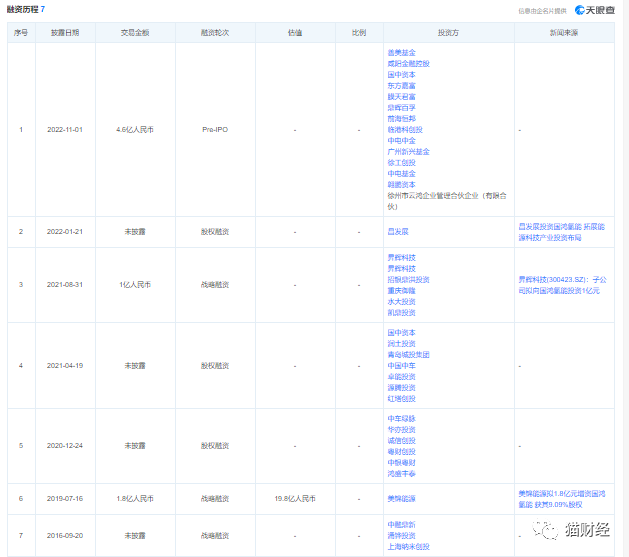This screenshot has height=557, width=629.
Task: Click the 天眼查 logo at top right
Action: [595, 10]
